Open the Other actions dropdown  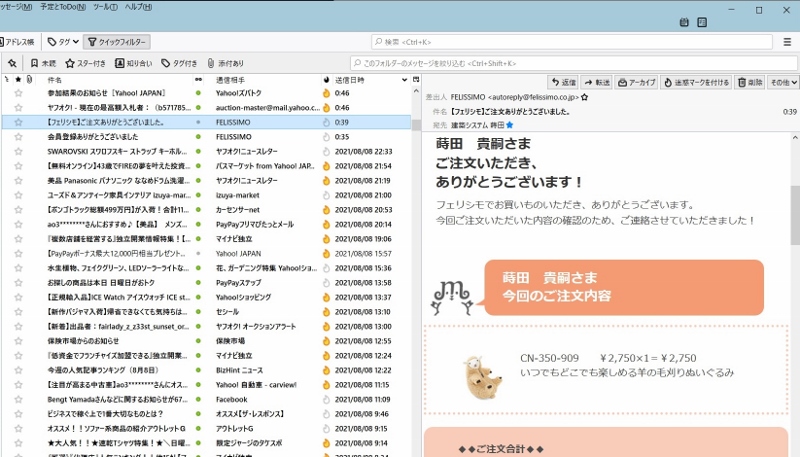[x=783, y=82]
